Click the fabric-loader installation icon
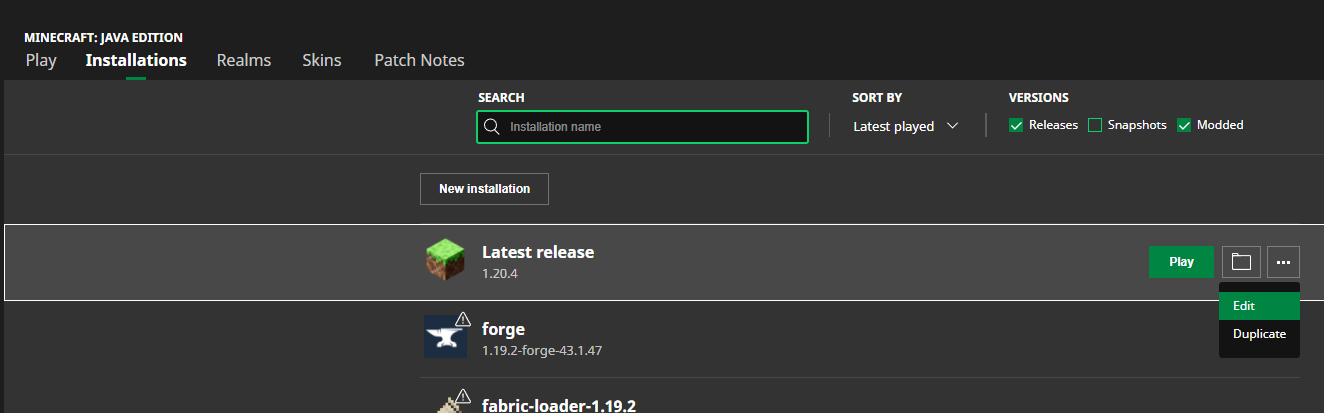This screenshot has width=1324, height=413. tap(443, 405)
